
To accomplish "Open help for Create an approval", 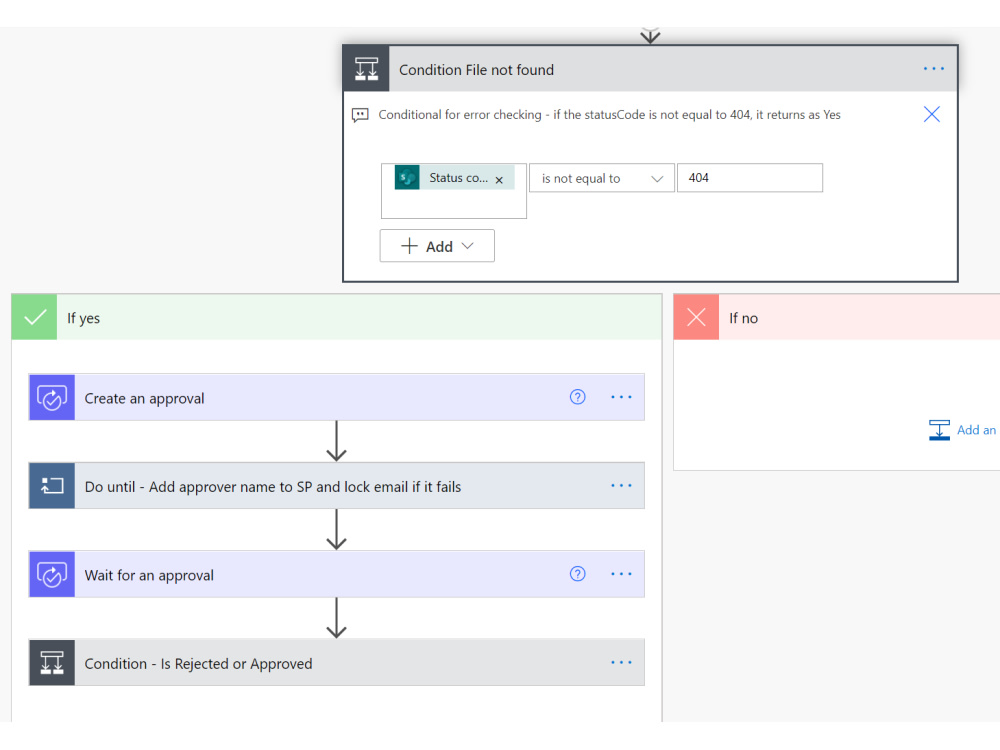I will pos(577,397).
